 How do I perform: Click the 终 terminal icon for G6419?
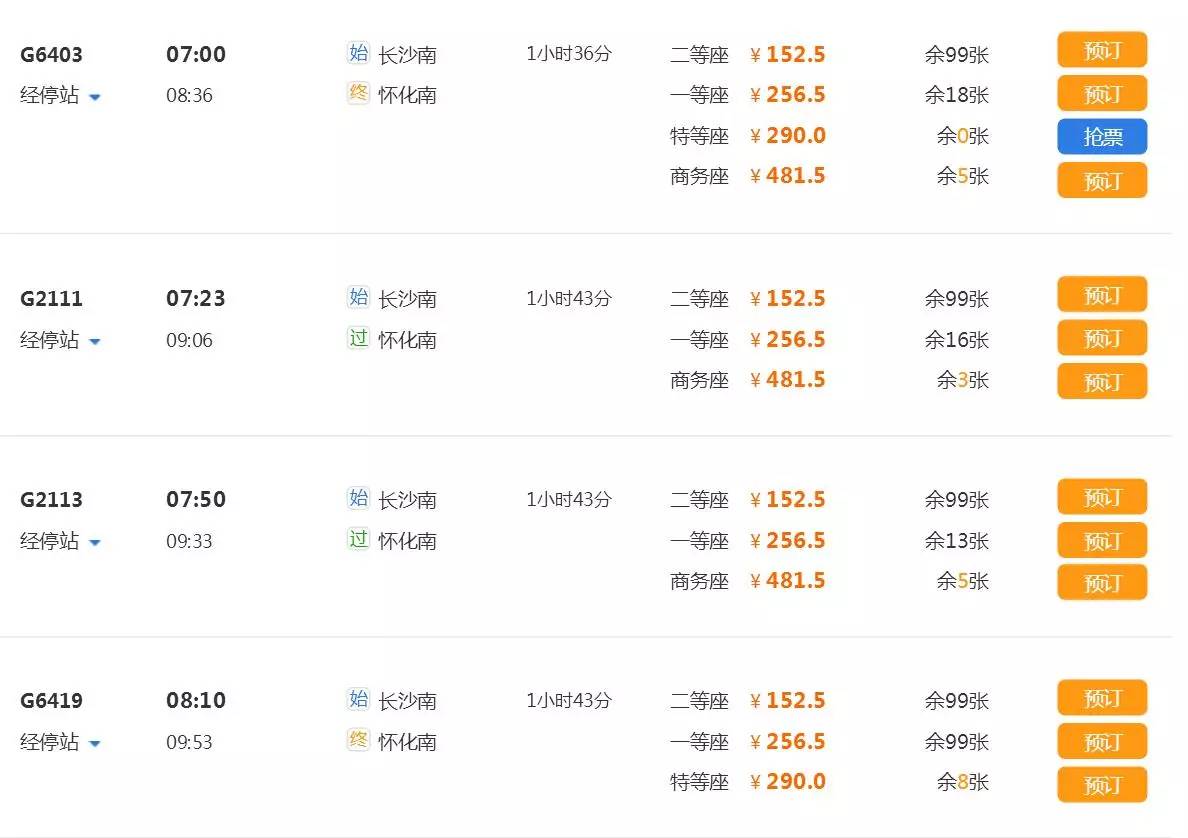358,741
